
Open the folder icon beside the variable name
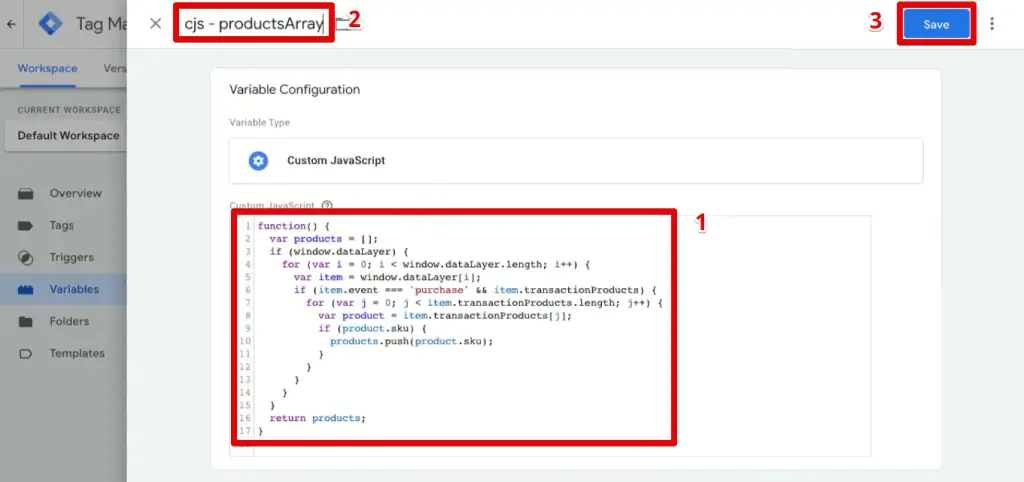click(x=343, y=24)
